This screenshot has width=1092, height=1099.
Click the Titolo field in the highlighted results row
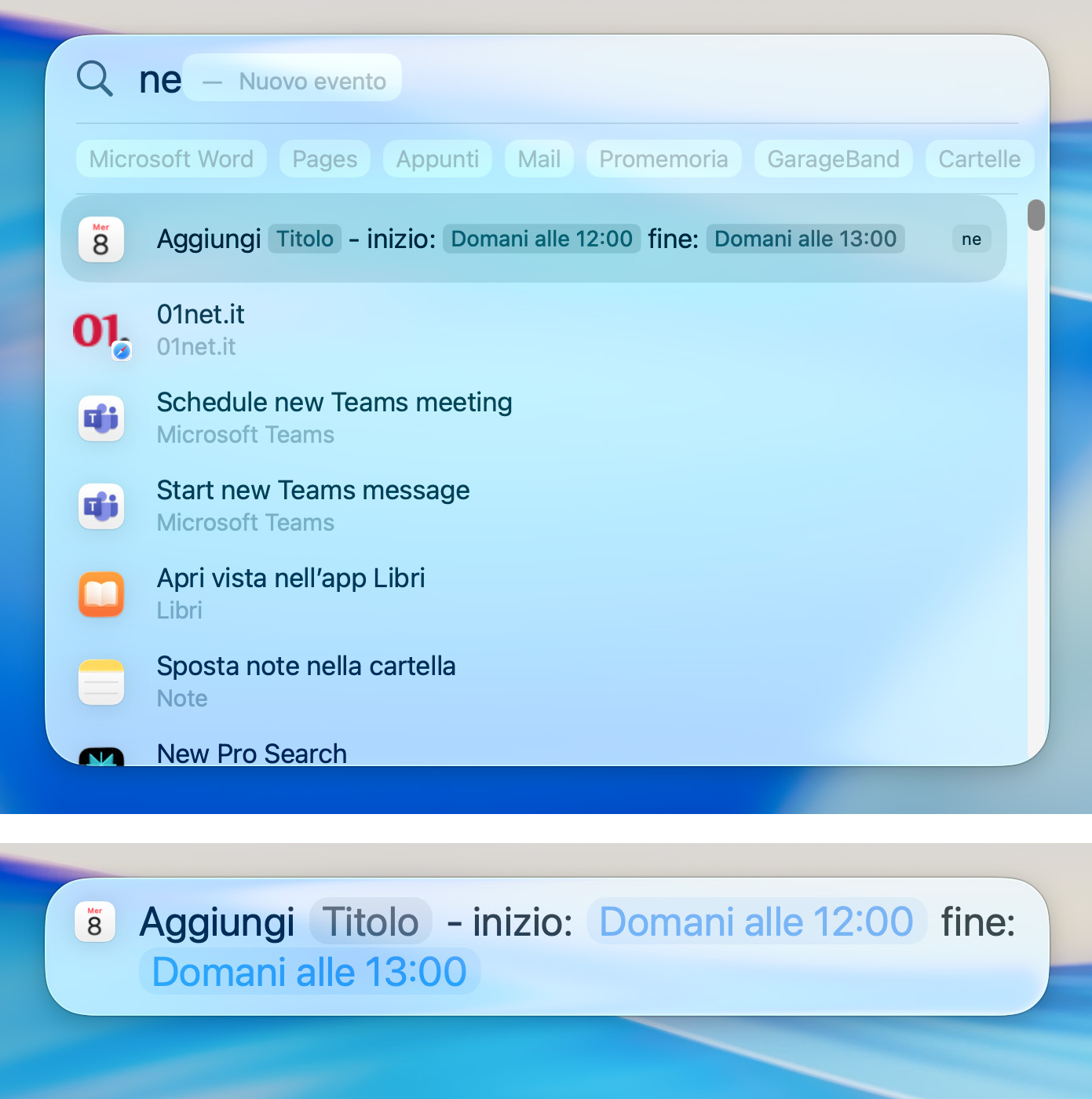tap(305, 239)
